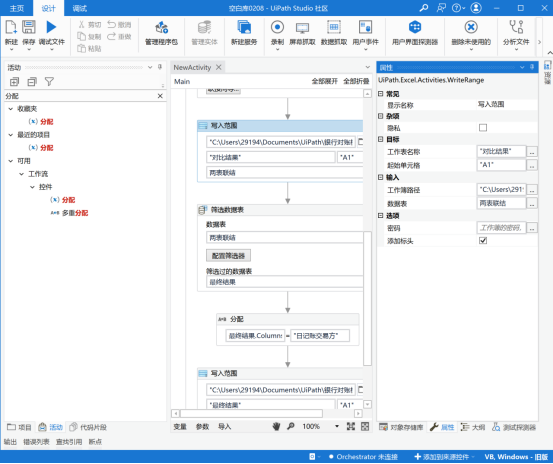Collapse the 可用 tree node
The image size is (553, 464).
pos(11,161)
